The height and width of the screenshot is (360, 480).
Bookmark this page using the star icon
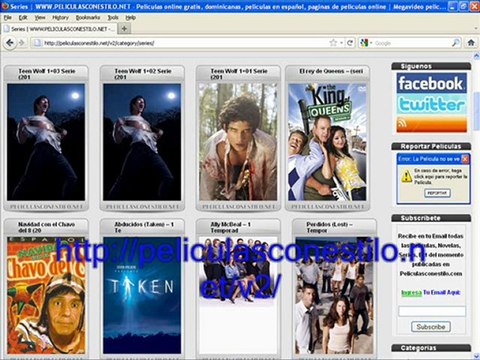[x=333, y=43]
